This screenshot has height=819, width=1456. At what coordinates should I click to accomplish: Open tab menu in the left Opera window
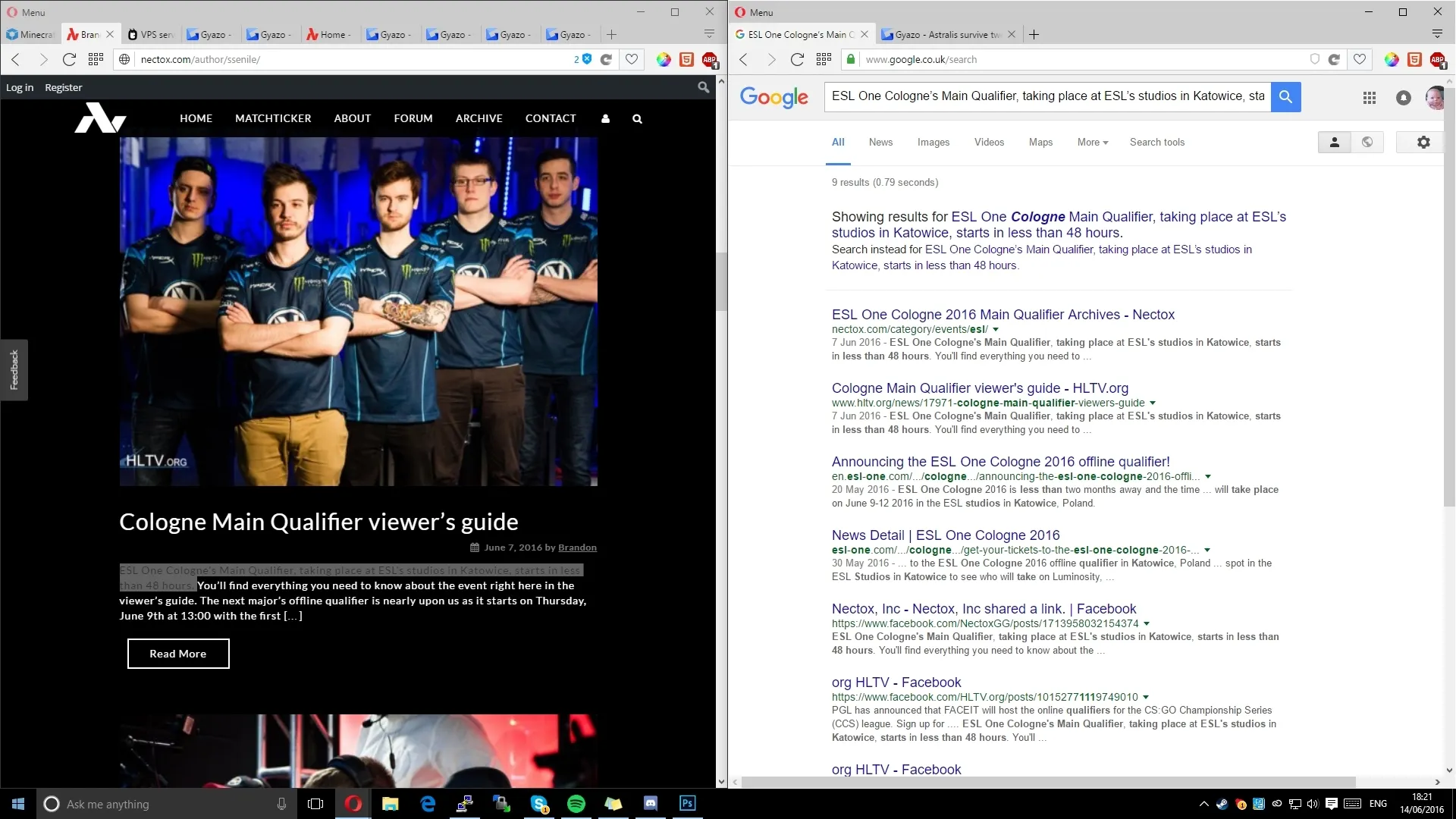coord(709,34)
